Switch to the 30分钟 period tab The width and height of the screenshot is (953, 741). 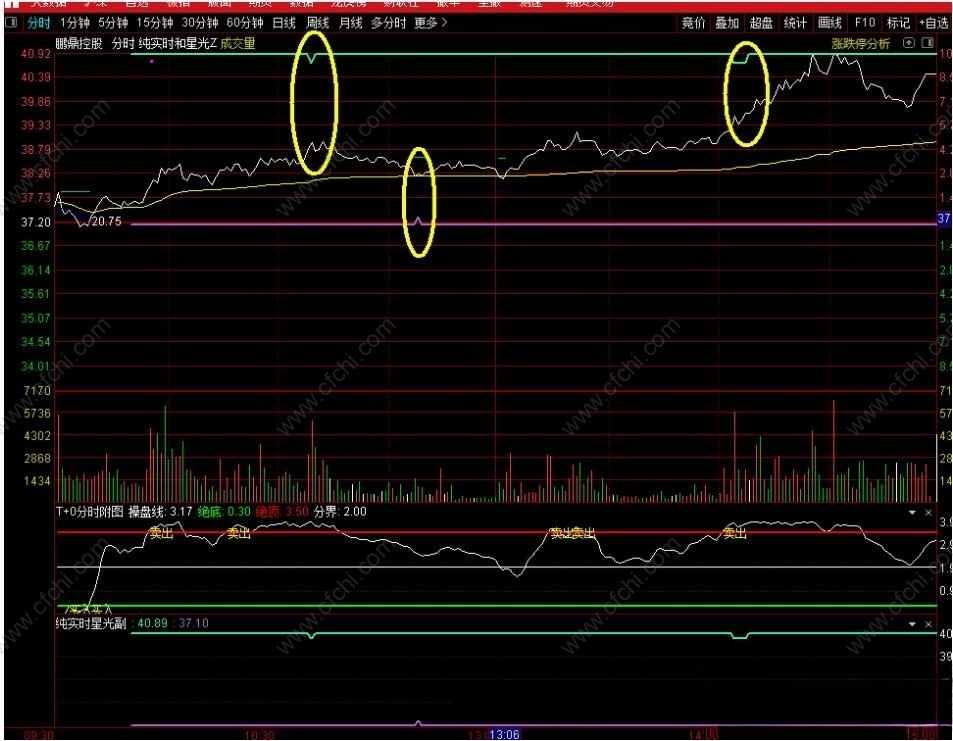tap(199, 23)
